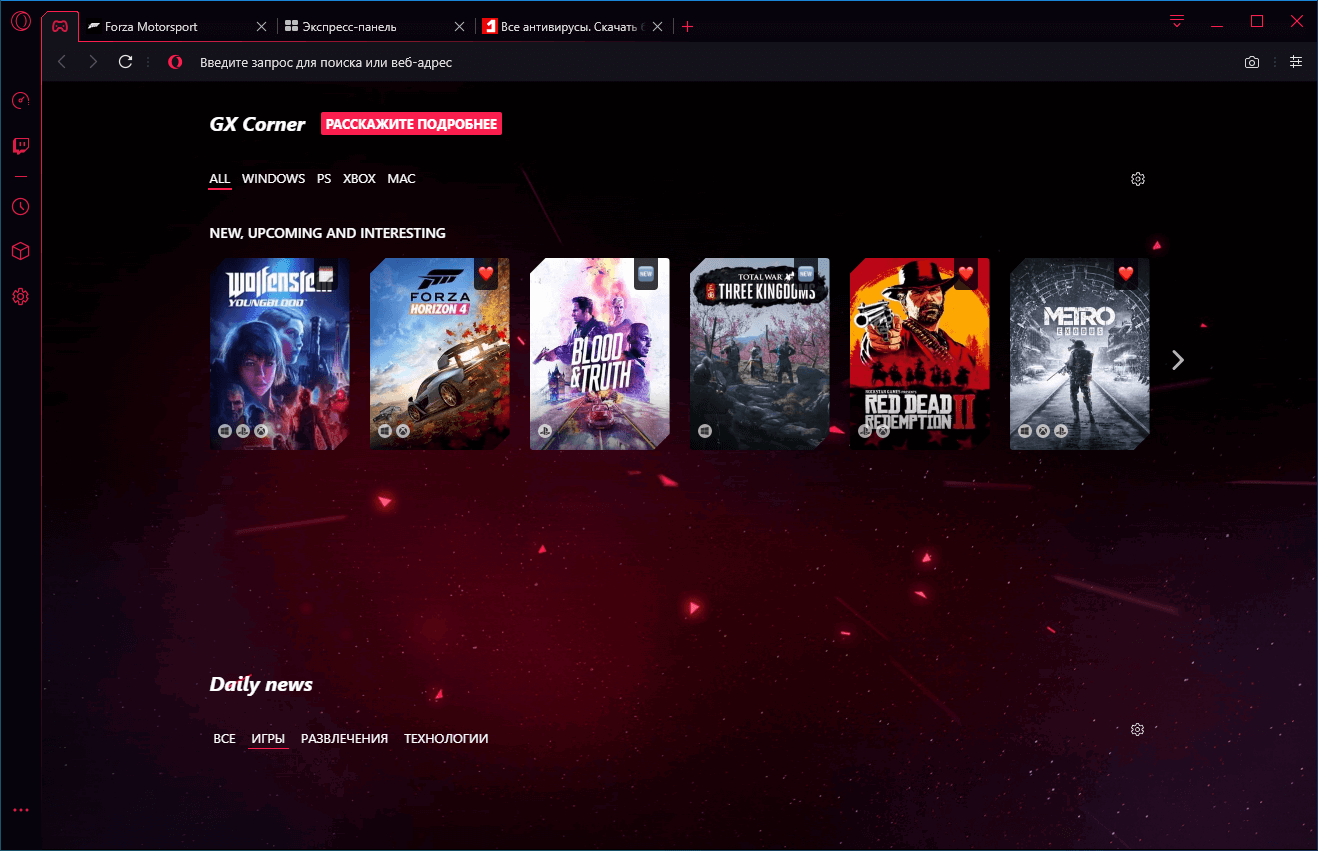Filter games by PS
1318x851 pixels.
coord(324,179)
